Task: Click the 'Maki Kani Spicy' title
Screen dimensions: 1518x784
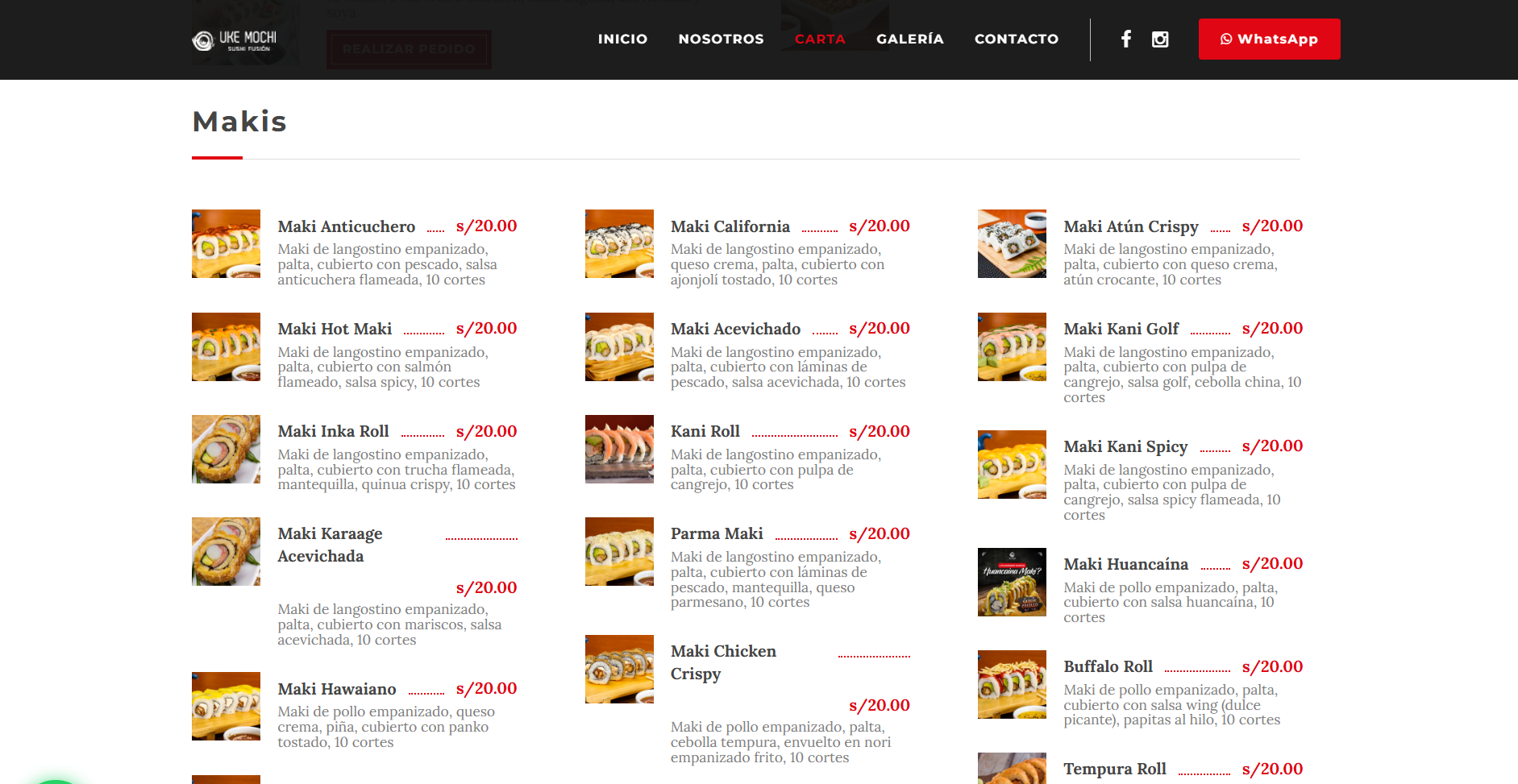Action: [x=1125, y=446]
